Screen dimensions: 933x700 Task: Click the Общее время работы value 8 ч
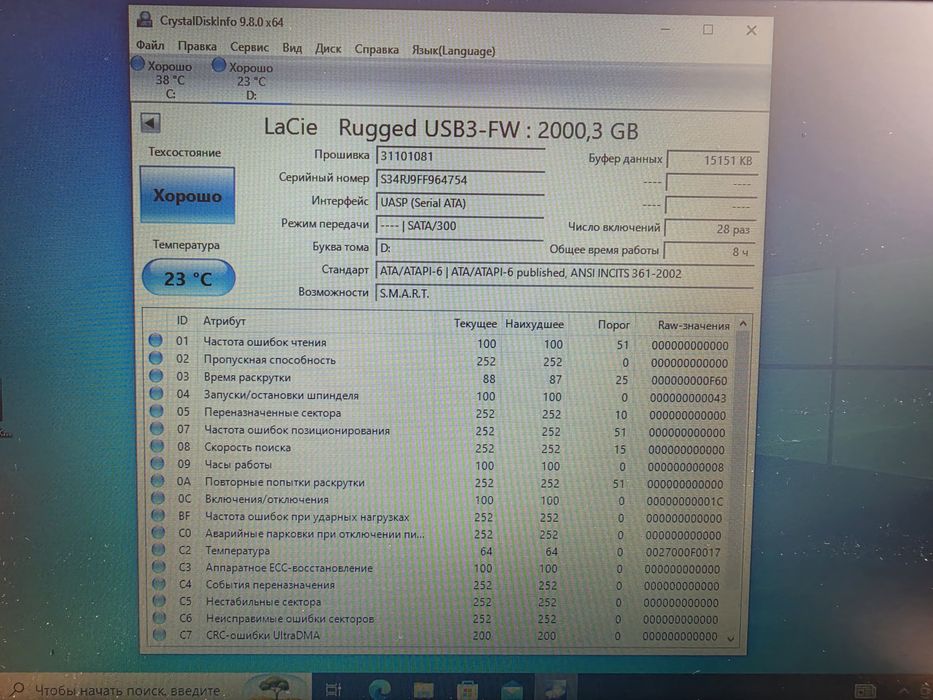(709, 251)
